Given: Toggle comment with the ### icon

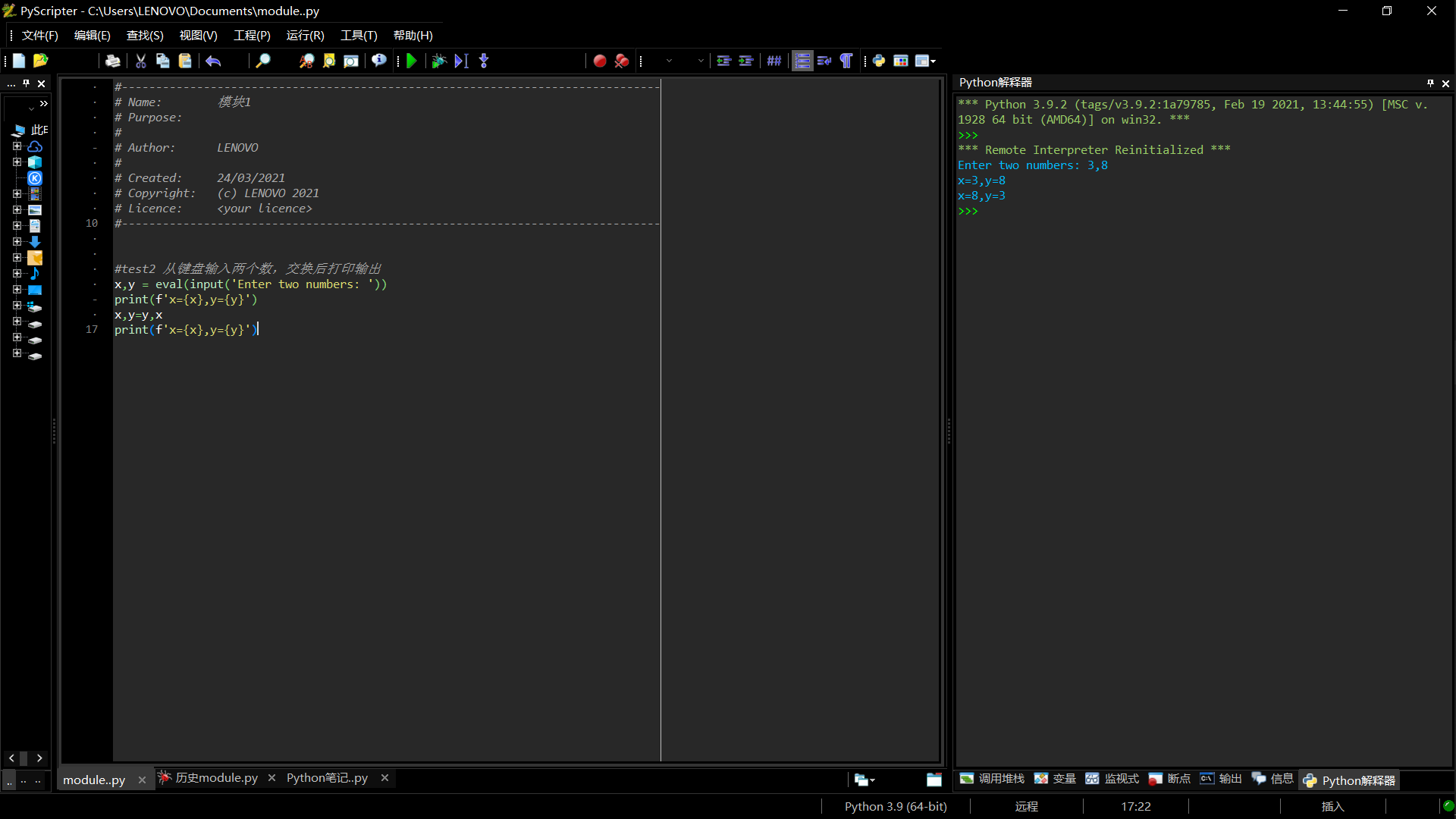Looking at the screenshot, I should (773, 61).
